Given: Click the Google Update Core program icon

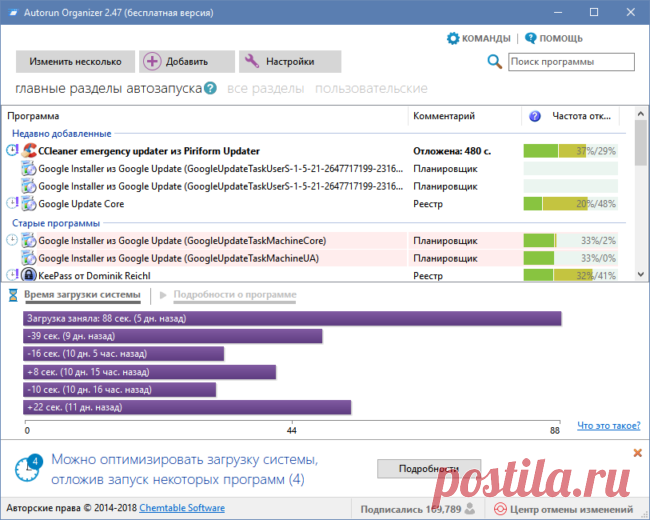Looking at the screenshot, I should pos(29,204).
